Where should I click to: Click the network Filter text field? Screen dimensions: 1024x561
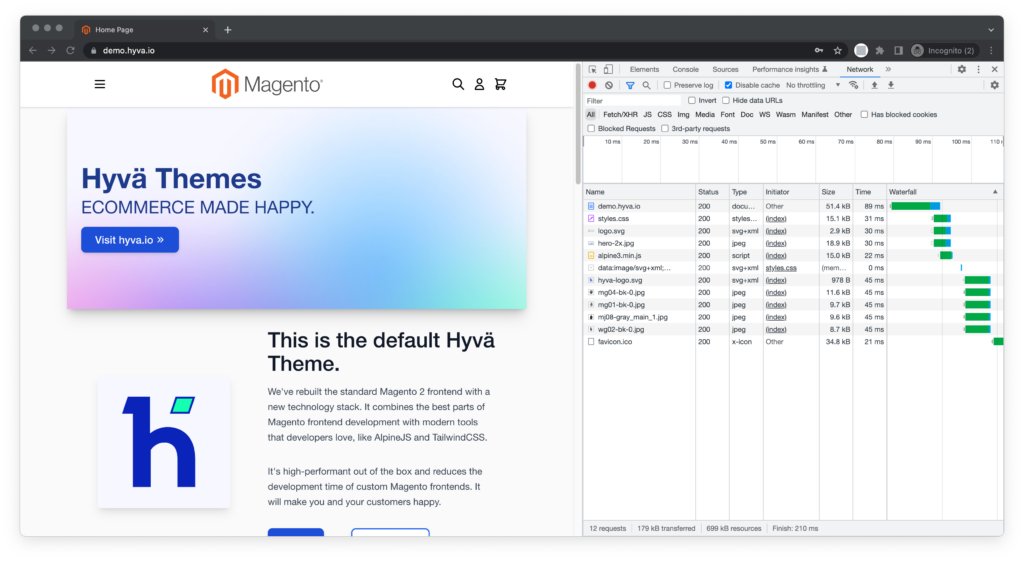[x=632, y=101]
